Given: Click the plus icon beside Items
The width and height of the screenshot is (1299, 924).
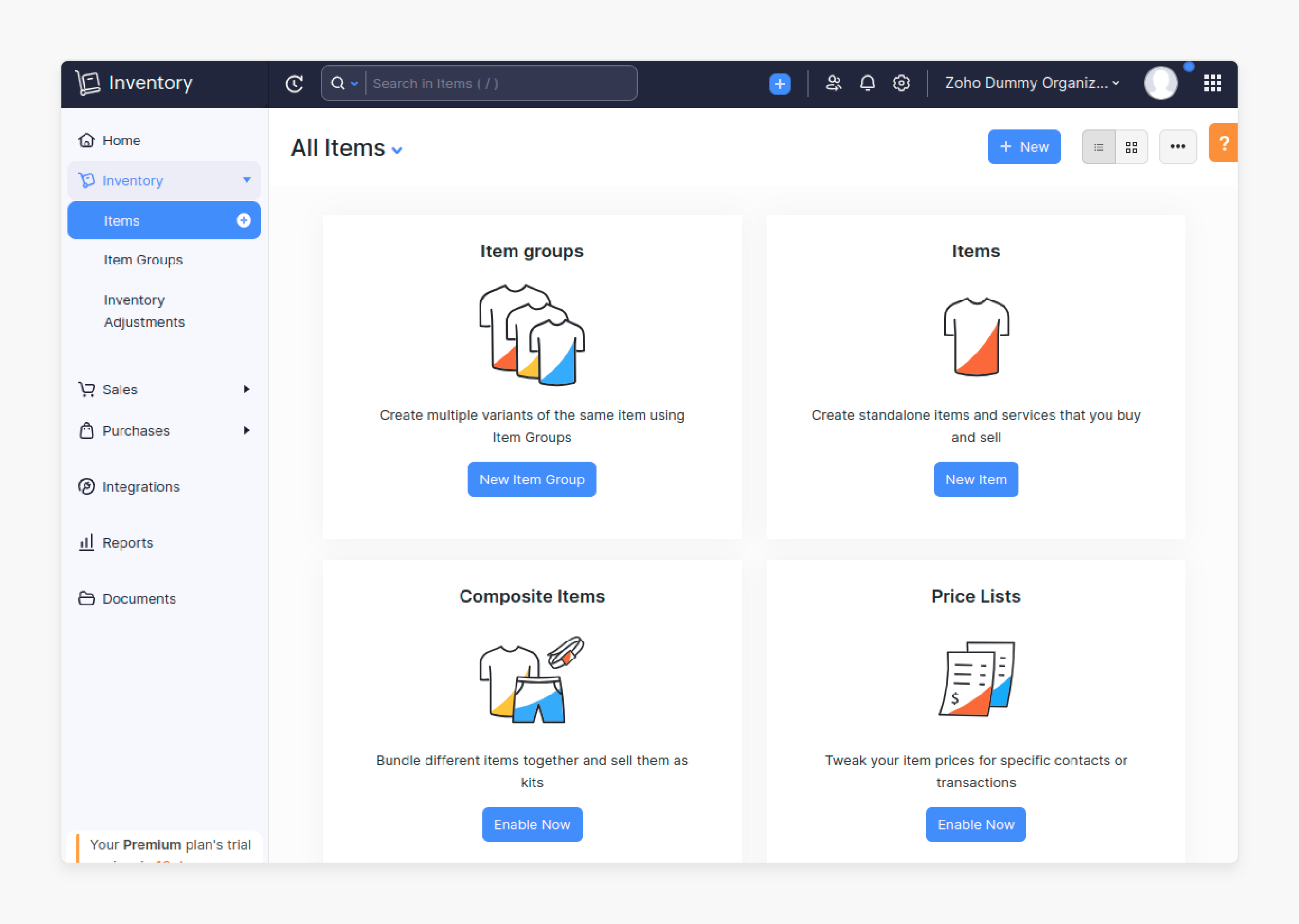Looking at the screenshot, I should [244, 220].
